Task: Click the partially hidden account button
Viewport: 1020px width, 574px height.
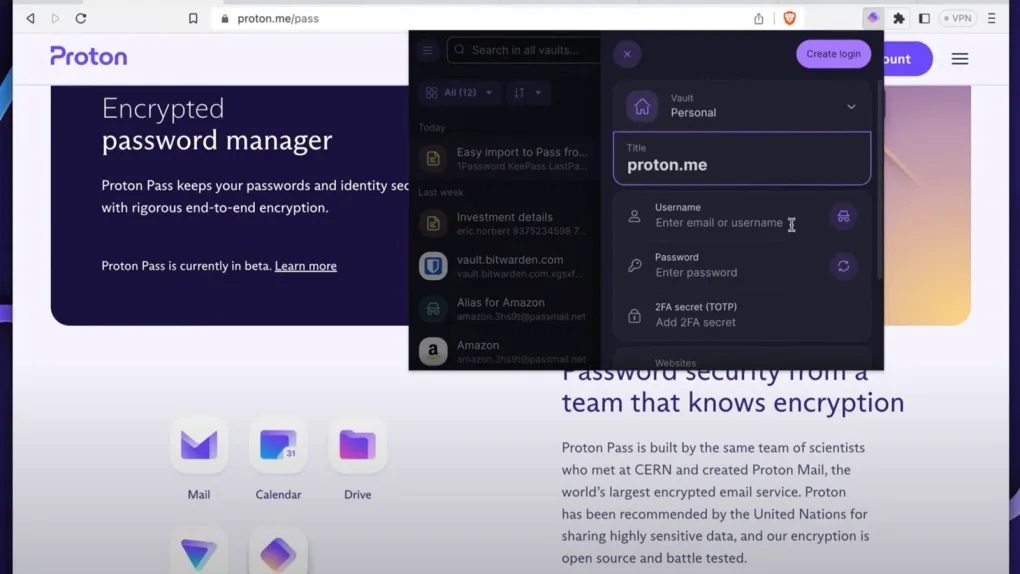Action: pos(908,59)
